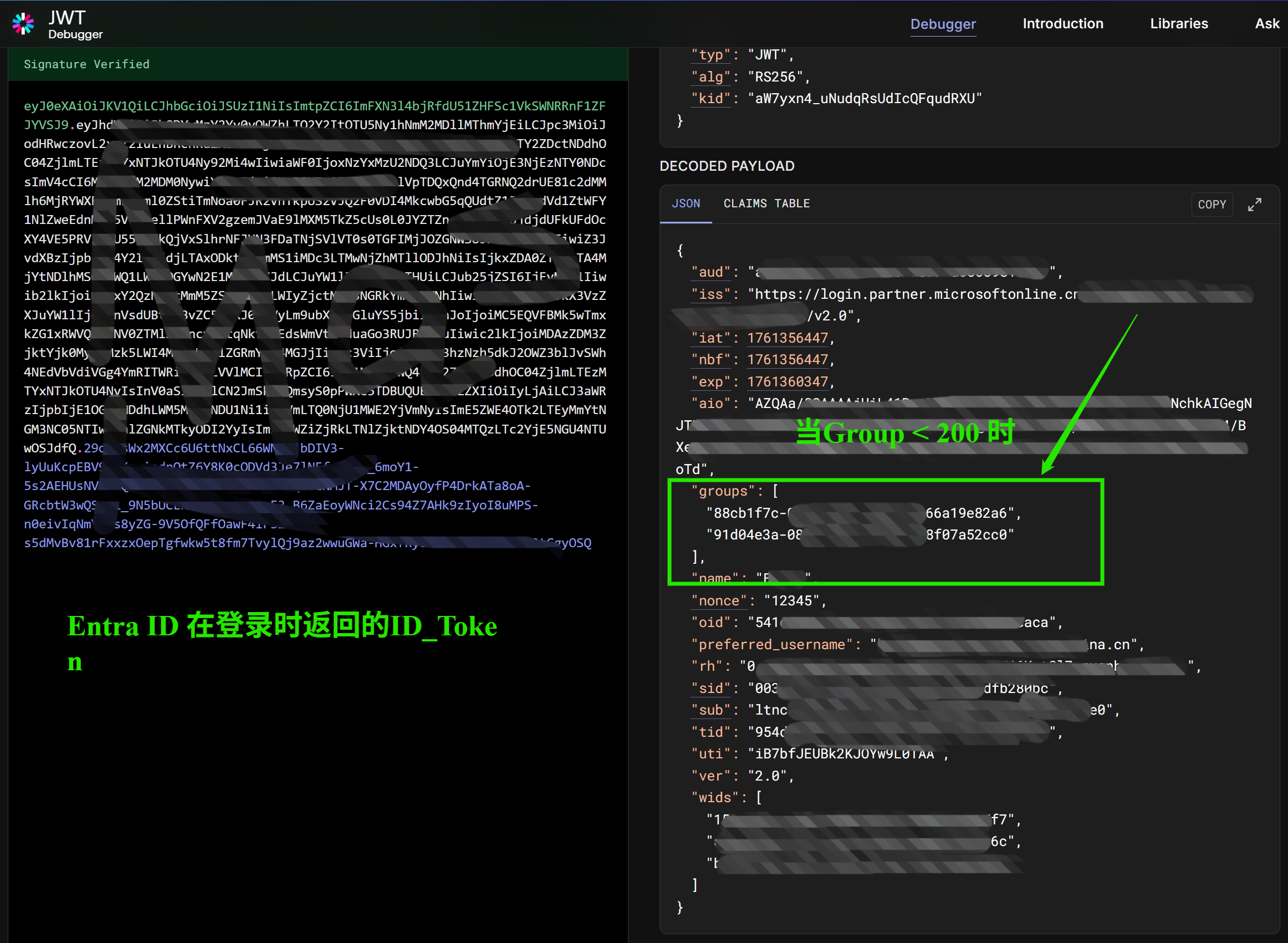This screenshot has height=943, width=1288.
Task: Click the DECODED PAYLOAD heading
Action: (727, 166)
